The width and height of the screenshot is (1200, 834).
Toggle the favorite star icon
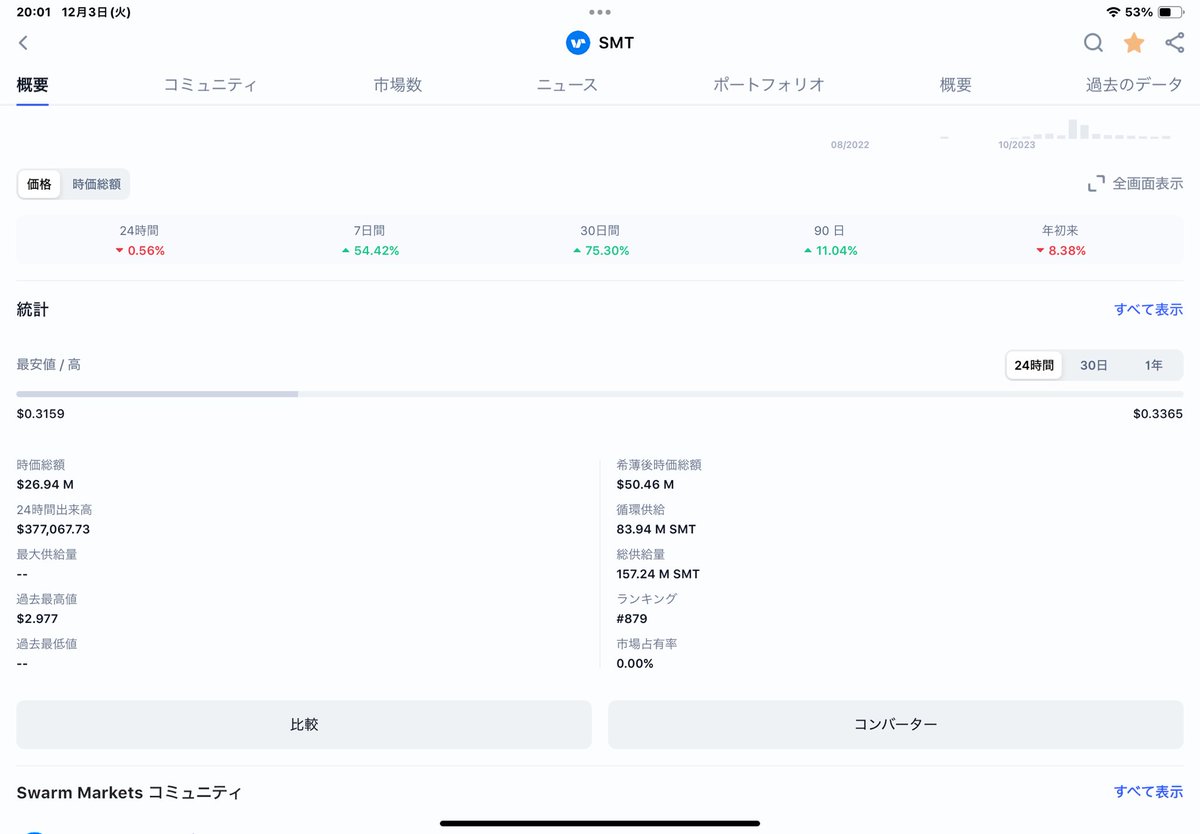click(1134, 43)
